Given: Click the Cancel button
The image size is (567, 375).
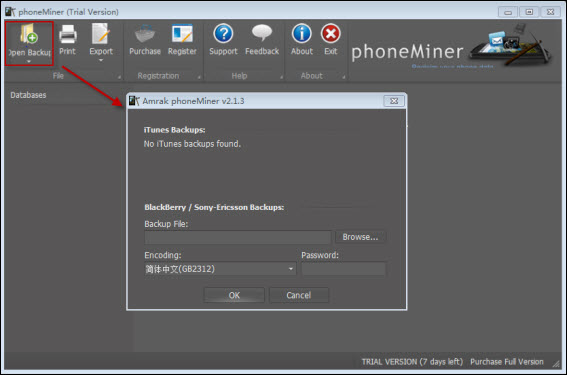Looking at the screenshot, I should point(299,295).
